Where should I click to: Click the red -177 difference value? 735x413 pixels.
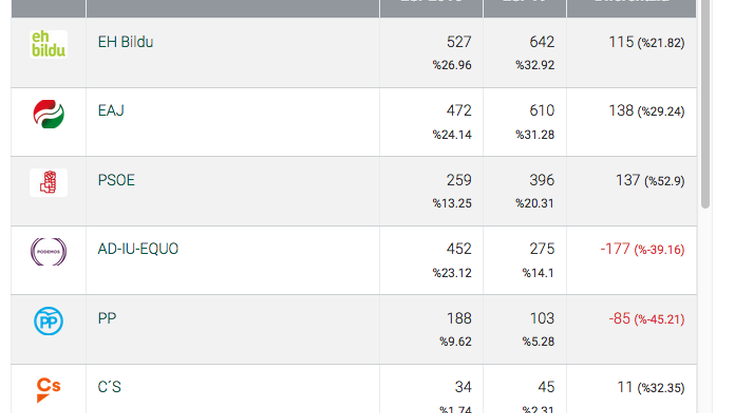615,249
